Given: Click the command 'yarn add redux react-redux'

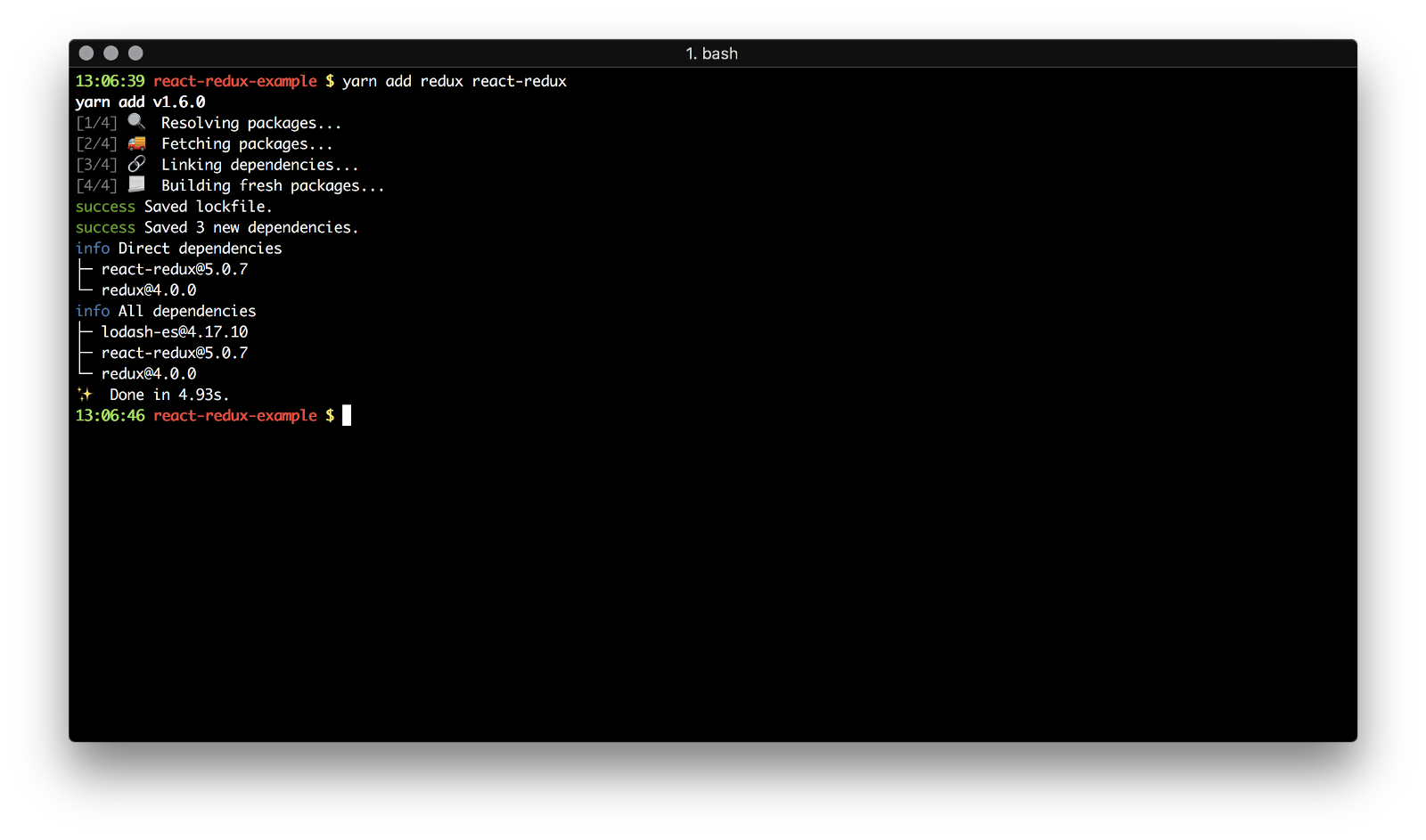Looking at the screenshot, I should click(x=455, y=81).
